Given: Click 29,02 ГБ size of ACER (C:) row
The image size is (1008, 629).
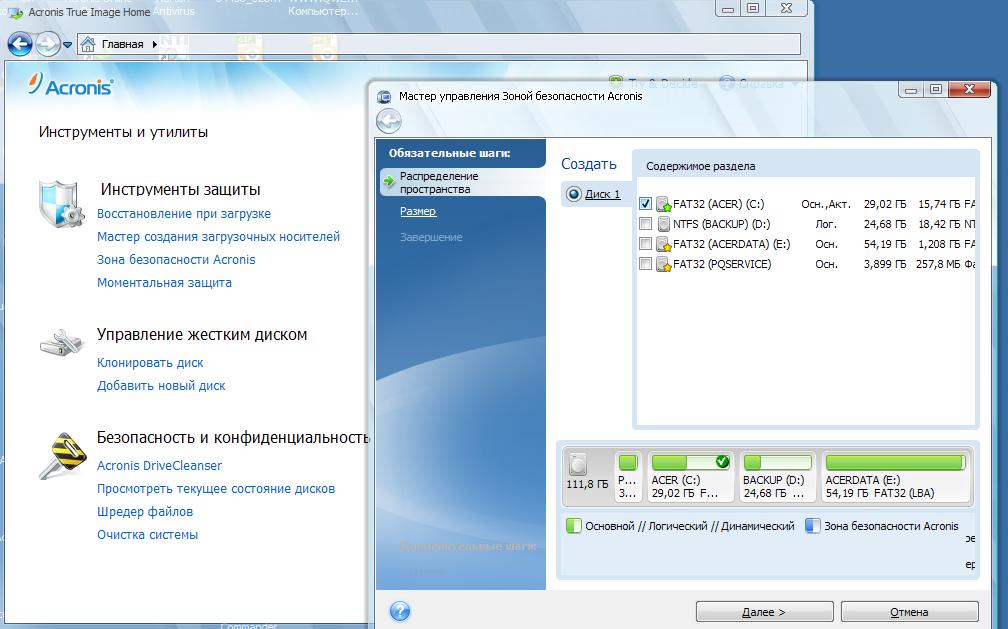Looking at the screenshot, I should (885, 204).
